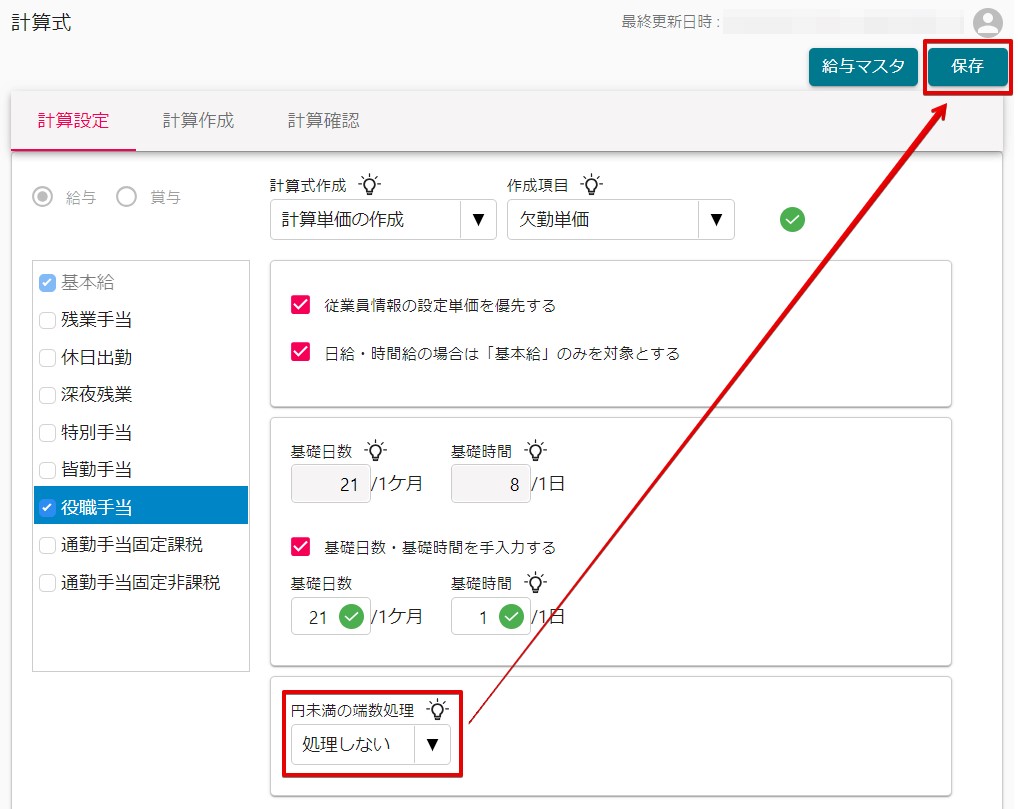Click the green checkmark beside 欠勤単価 dropdown

(x=792, y=219)
